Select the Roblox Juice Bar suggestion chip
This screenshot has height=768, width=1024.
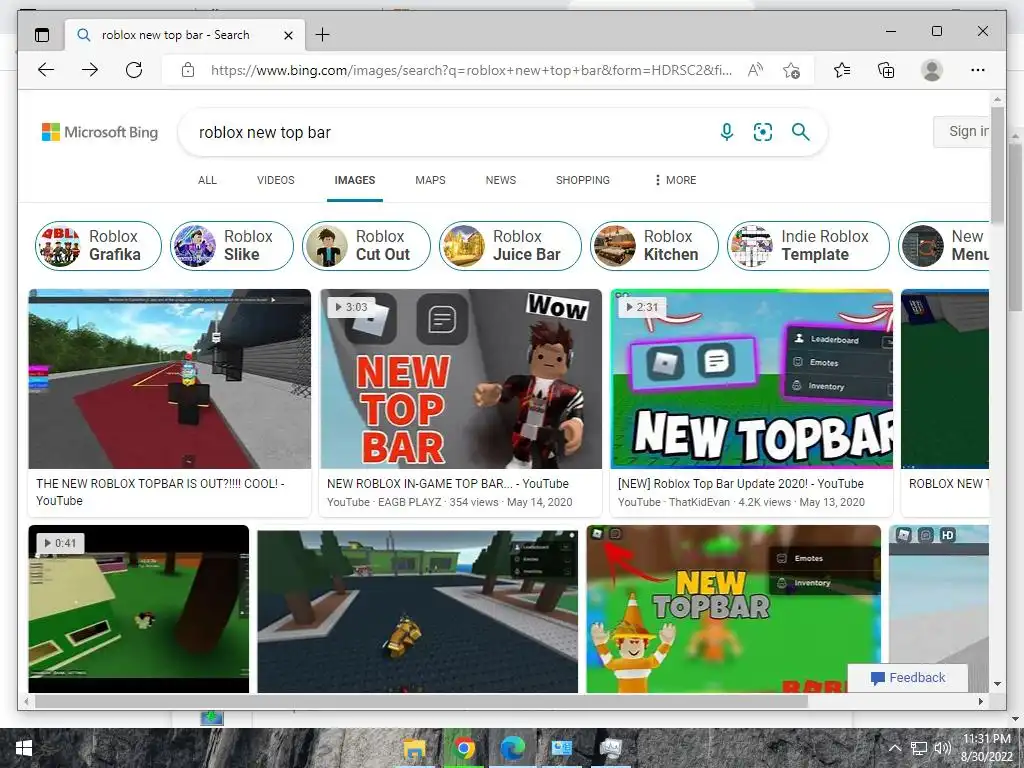(x=510, y=246)
